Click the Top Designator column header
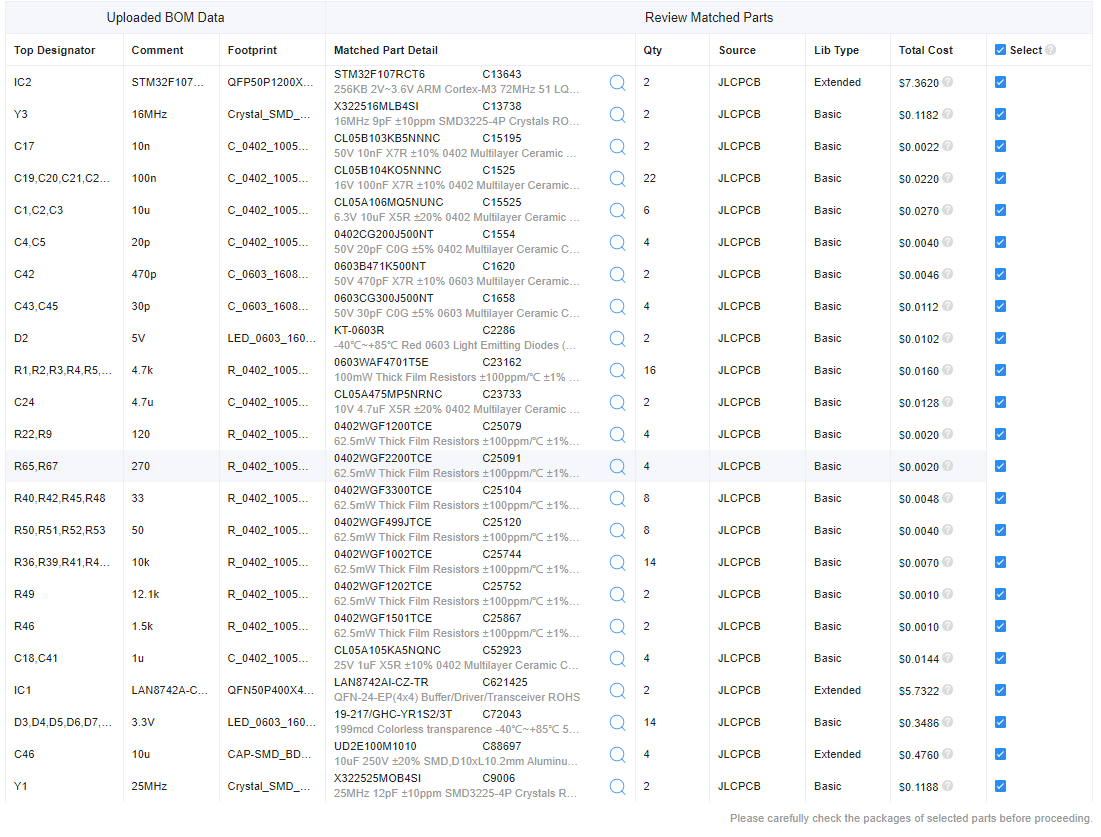Image resolution: width=1101 pixels, height=837 pixels. [x=55, y=51]
